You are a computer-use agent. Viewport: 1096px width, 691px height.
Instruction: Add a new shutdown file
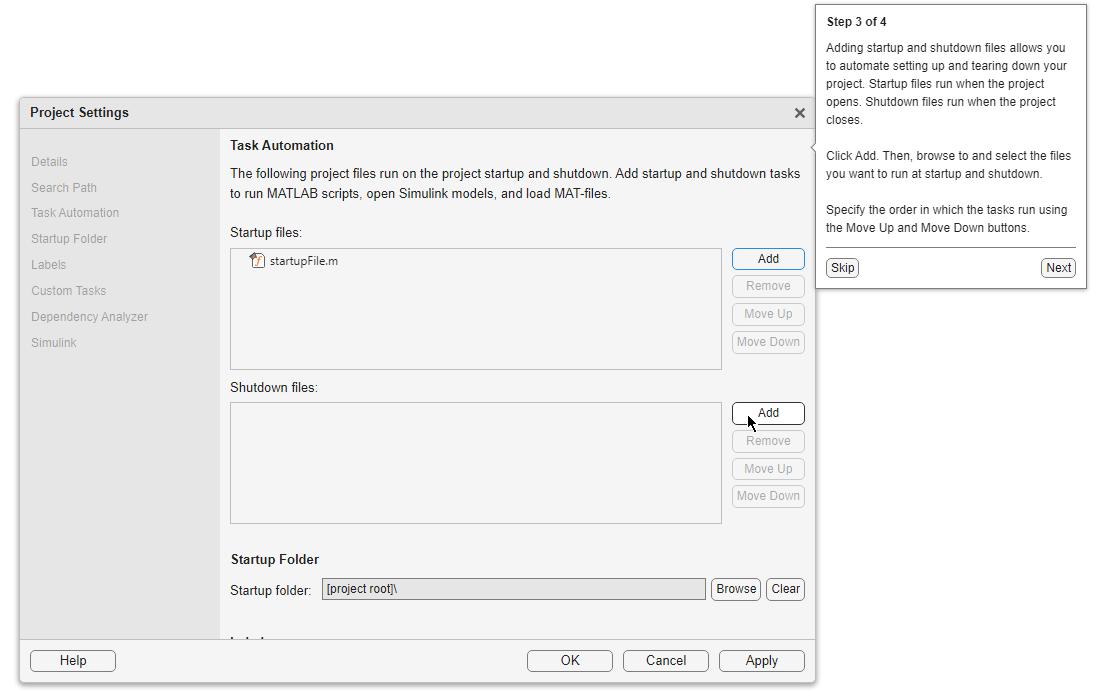(x=767, y=413)
